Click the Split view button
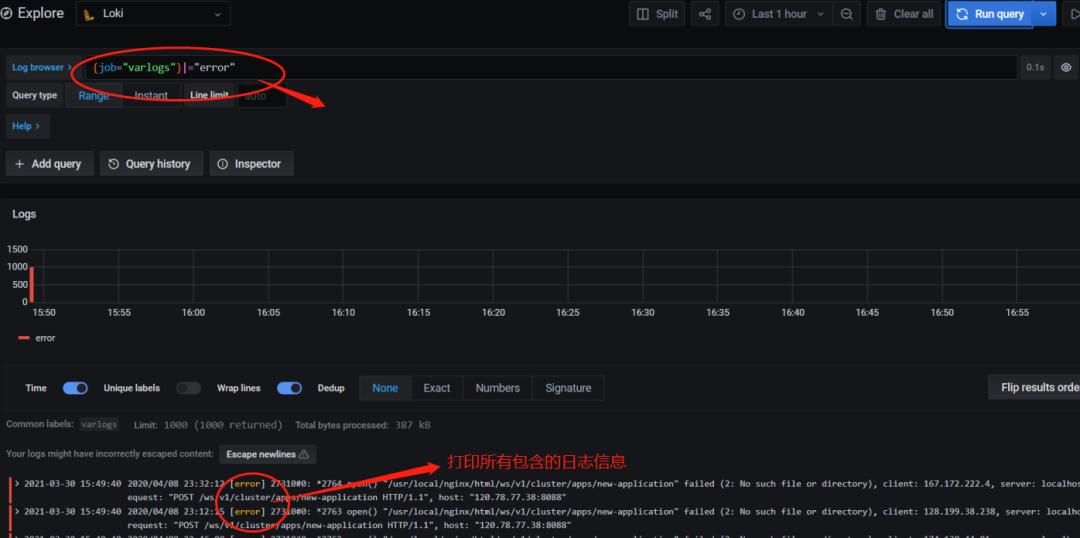This screenshot has height=538, width=1080. tap(657, 14)
